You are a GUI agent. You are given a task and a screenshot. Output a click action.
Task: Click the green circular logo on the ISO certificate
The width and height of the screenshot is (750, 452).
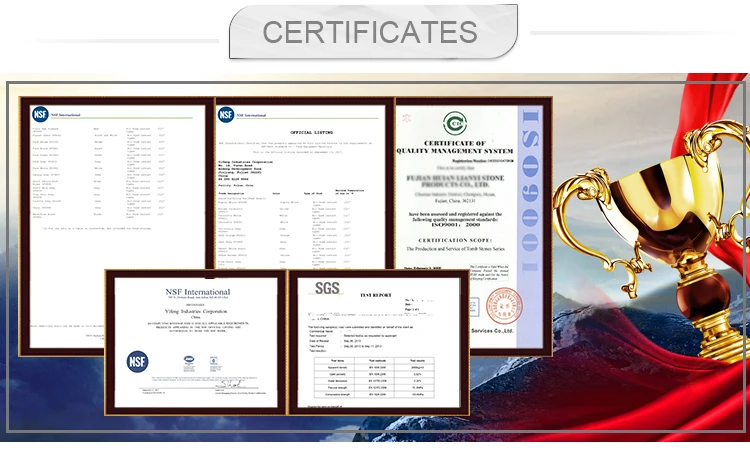(x=457, y=123)
